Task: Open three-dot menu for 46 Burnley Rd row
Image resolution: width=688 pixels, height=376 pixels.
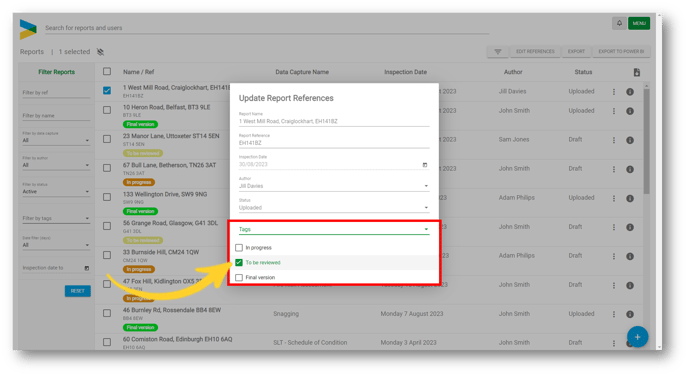Action: (614, 314)
